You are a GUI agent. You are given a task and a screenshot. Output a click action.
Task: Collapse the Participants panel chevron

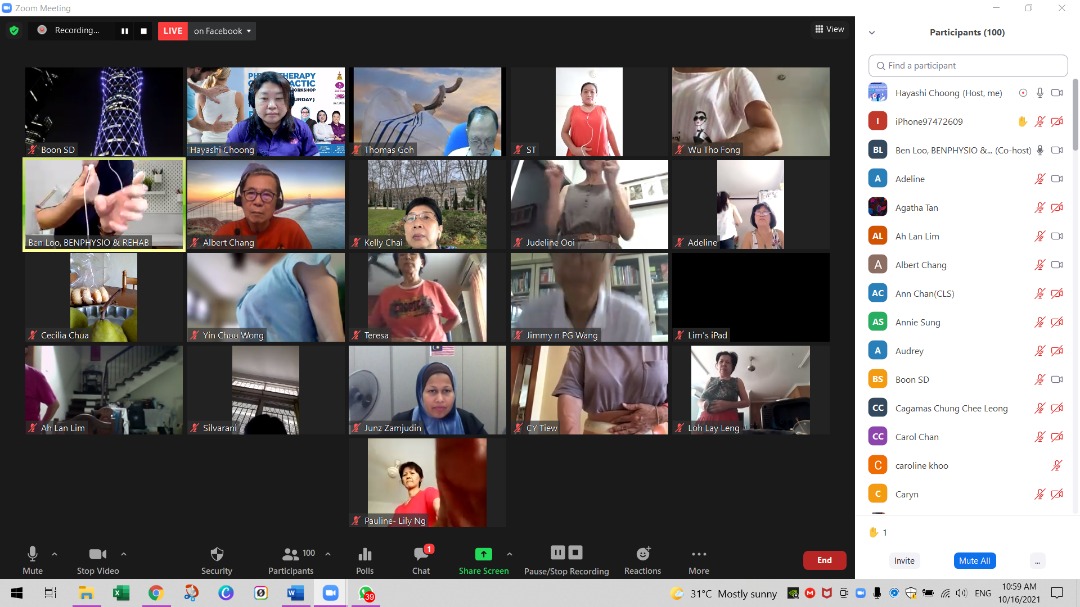872,32
